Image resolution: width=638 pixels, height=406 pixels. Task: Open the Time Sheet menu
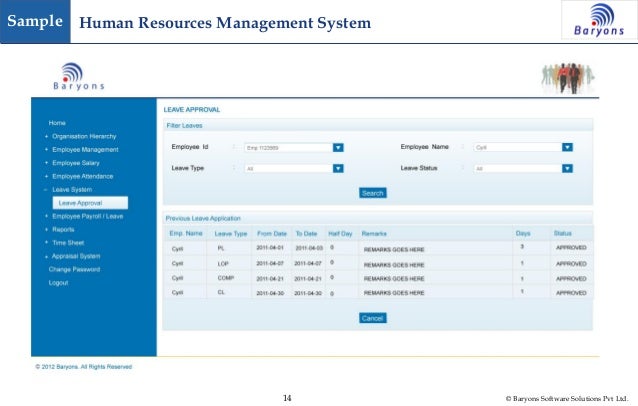68,243
